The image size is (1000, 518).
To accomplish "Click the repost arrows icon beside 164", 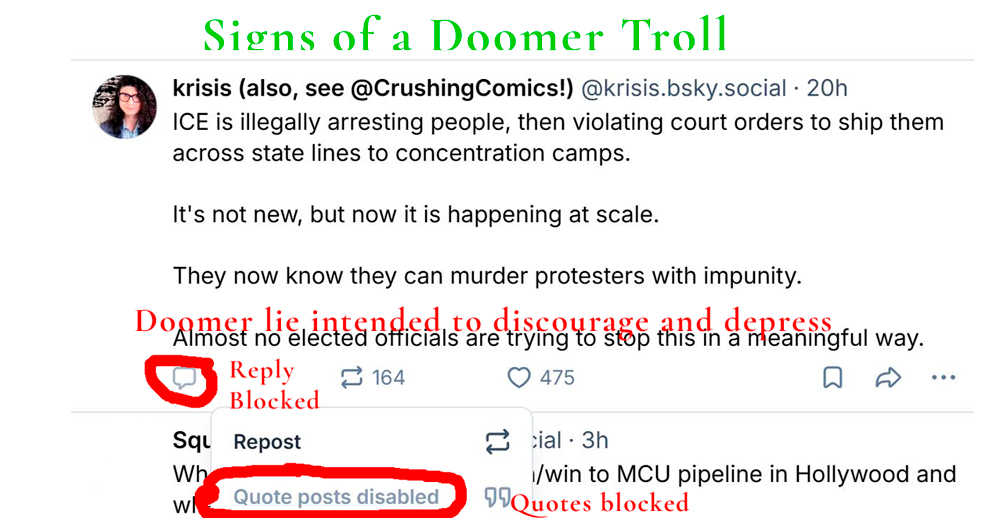I will click(351, 378).
